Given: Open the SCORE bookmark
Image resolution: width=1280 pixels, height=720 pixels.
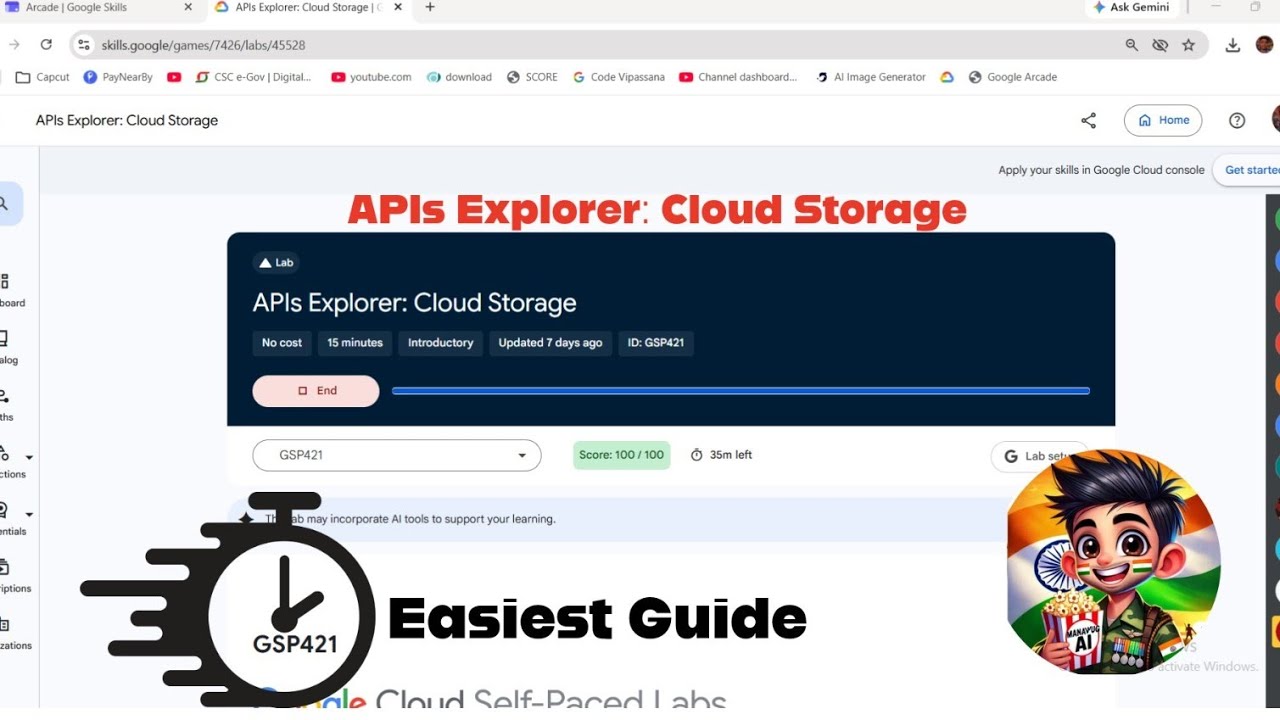Looking at the screenshot, I should click(x=532, y=77).
